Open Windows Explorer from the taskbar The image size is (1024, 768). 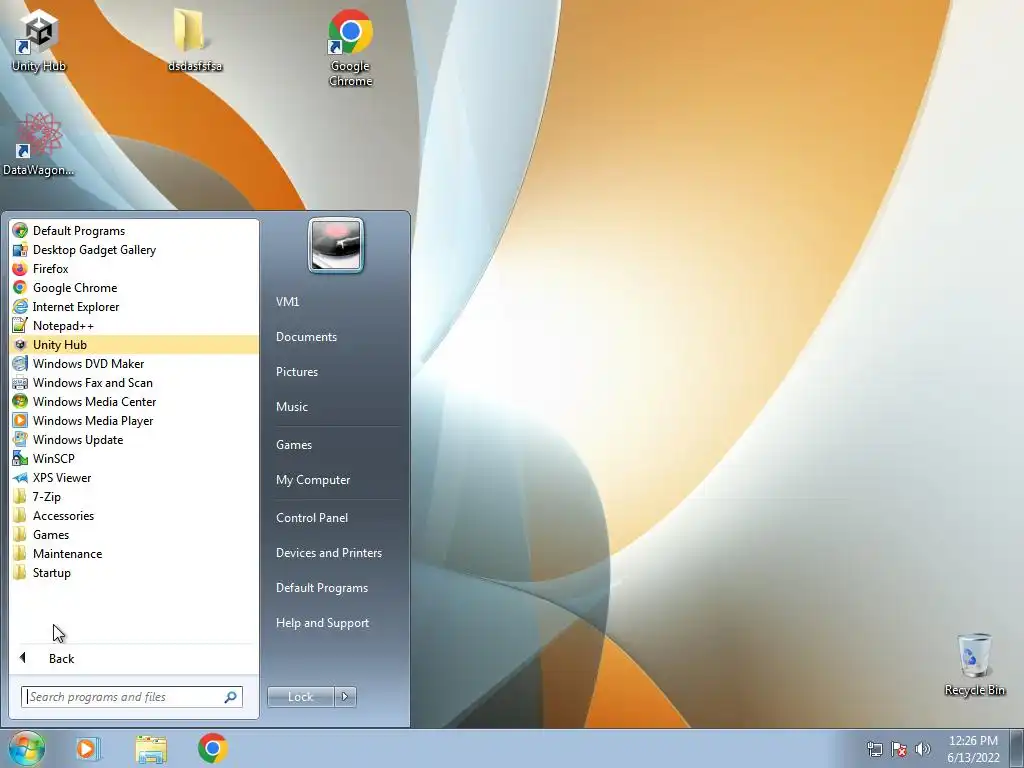[151, 748]
